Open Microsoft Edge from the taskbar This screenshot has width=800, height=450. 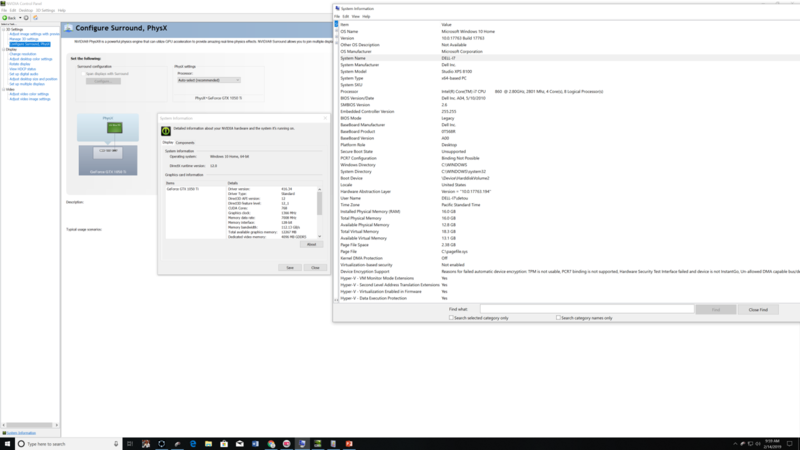[x=193, y=444]
